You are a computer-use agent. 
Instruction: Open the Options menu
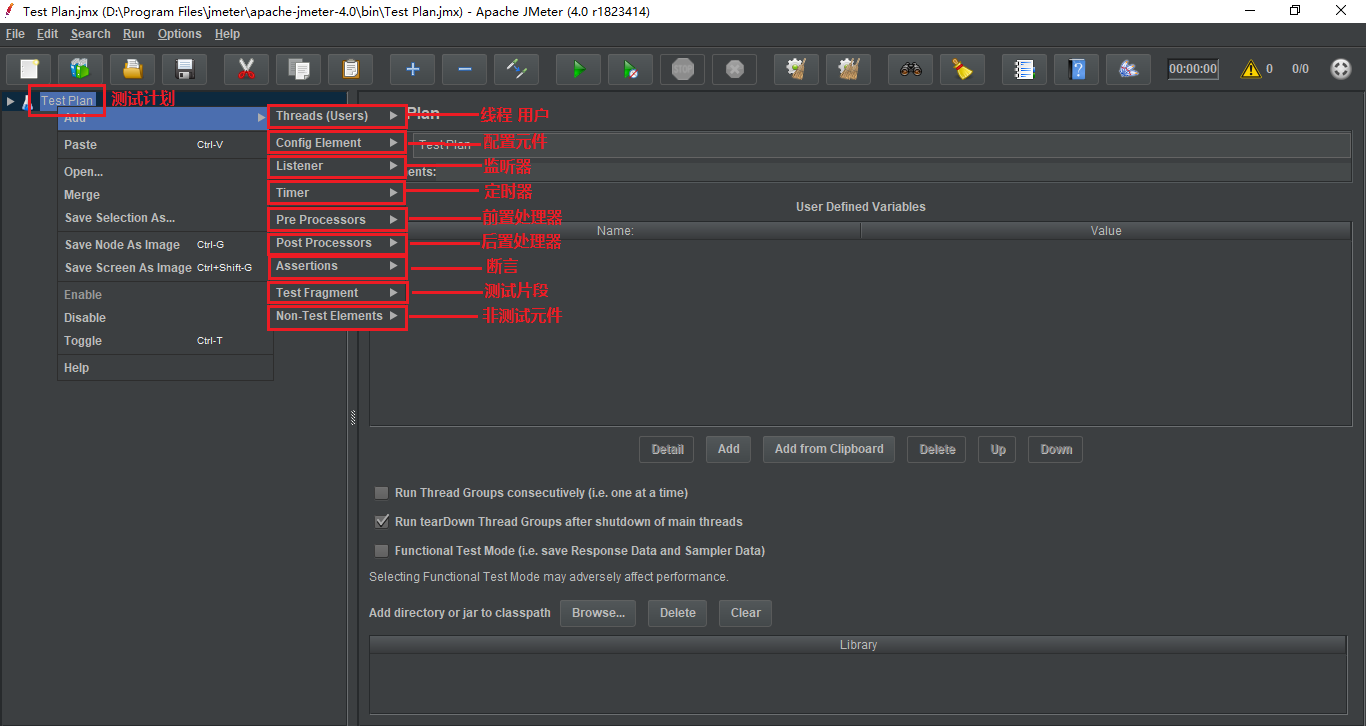pos(180,34)
